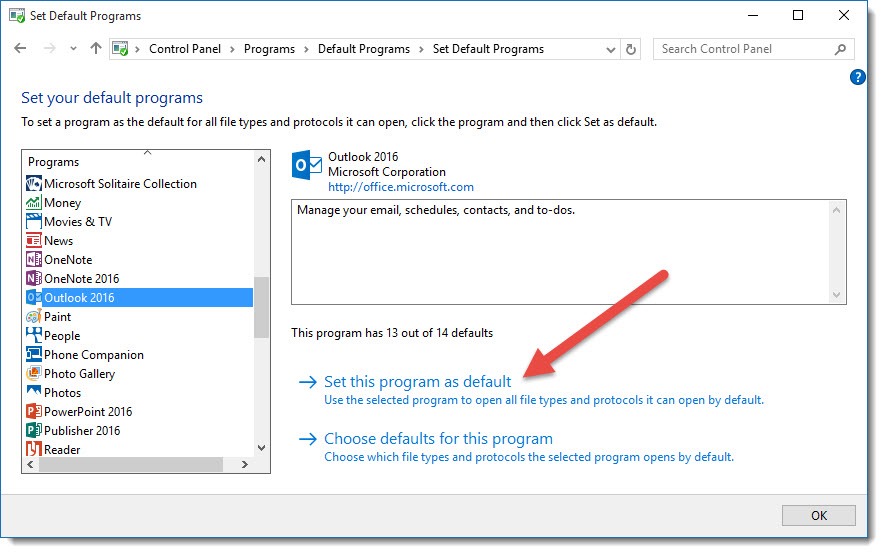Viewport: 883px width, 553px height.
Task: Click the programs list vertical scrollbar thumb
Action: click(261, 307)
